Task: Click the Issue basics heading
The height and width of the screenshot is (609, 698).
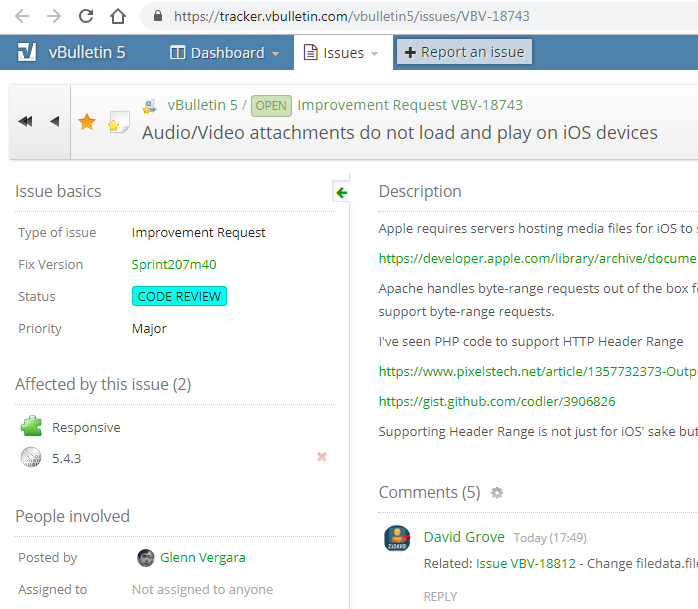Action: point(58,191)
